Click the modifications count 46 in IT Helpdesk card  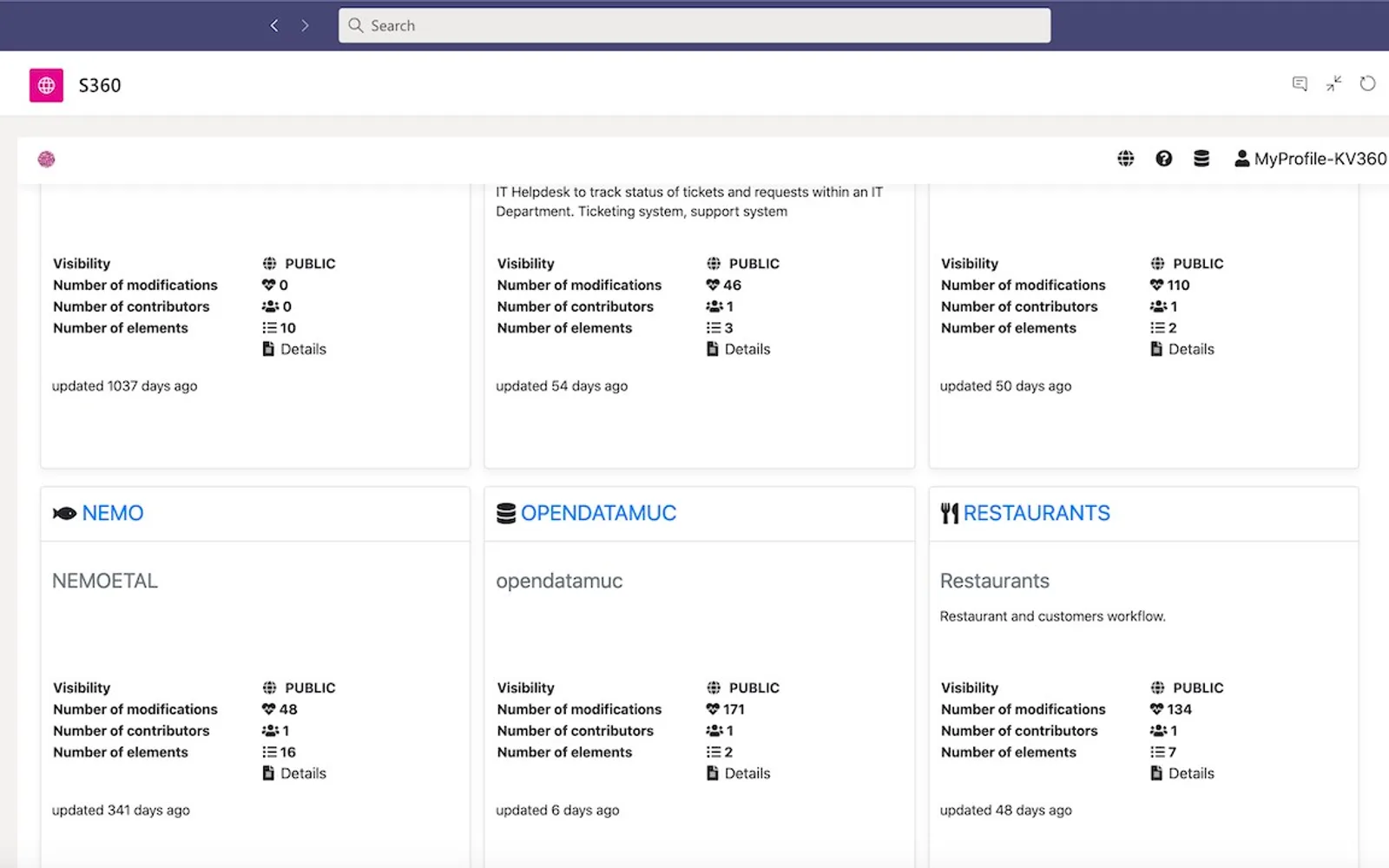click(733, 285)
